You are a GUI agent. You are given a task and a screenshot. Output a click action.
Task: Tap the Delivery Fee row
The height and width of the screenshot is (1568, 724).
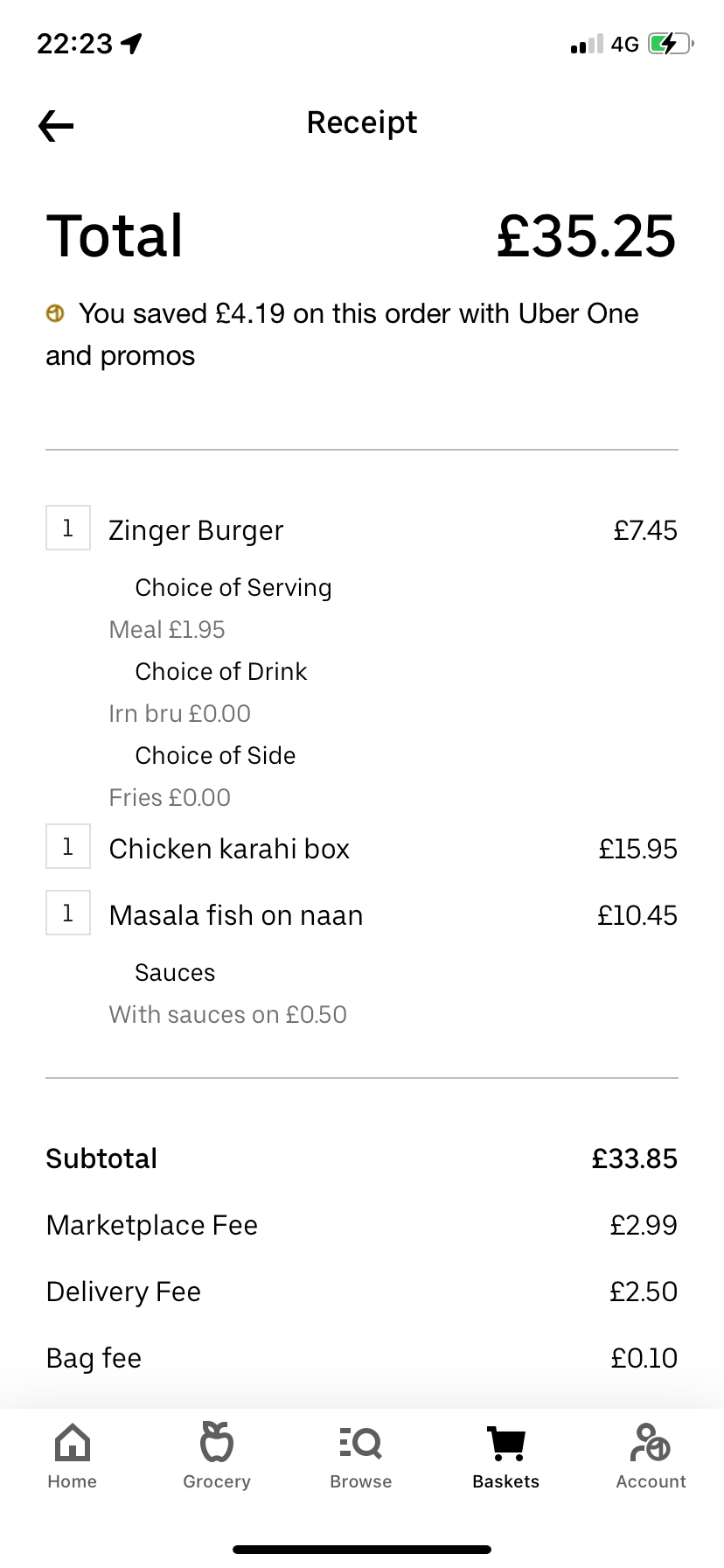coord(361,1291)
